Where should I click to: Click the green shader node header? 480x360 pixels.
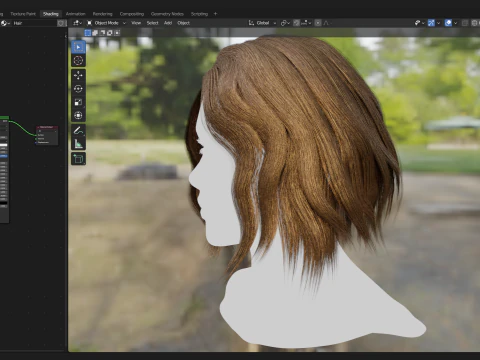[x=4, y=117]
